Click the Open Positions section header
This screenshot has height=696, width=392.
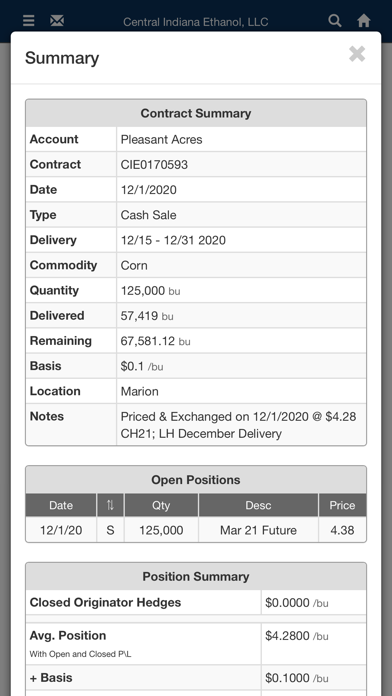(x=196, y=480)
